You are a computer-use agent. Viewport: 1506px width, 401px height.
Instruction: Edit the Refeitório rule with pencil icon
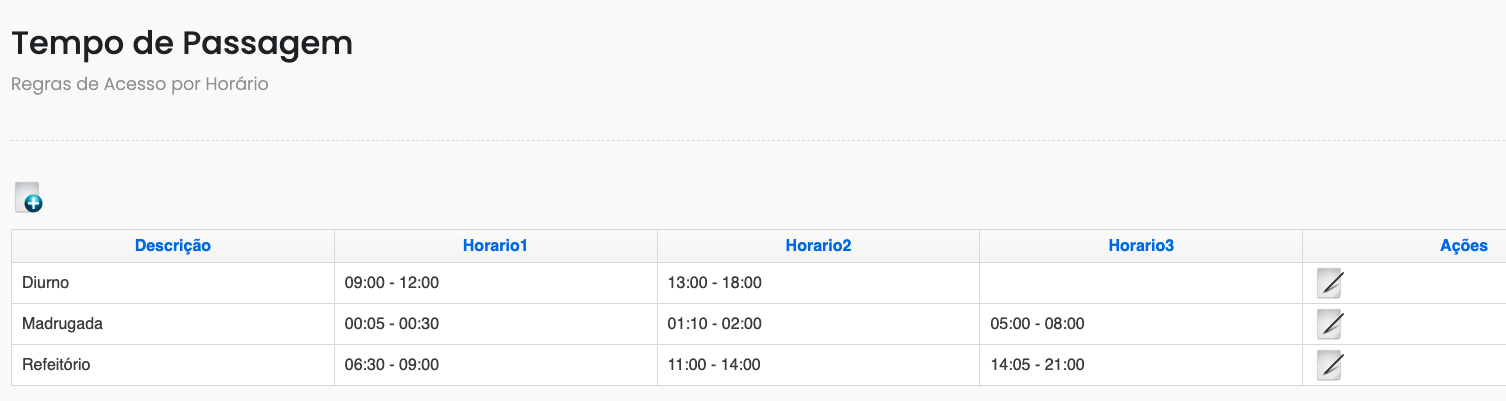1330,365
